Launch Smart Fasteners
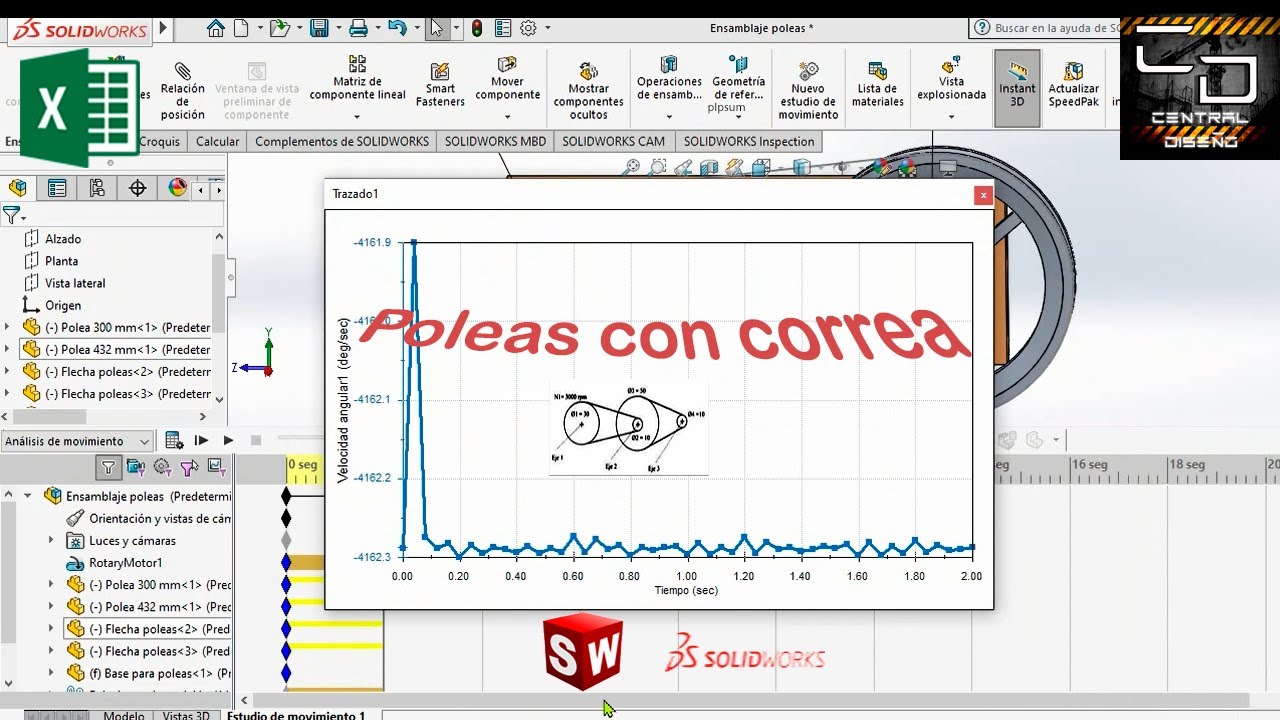 [x=440, y=84]
